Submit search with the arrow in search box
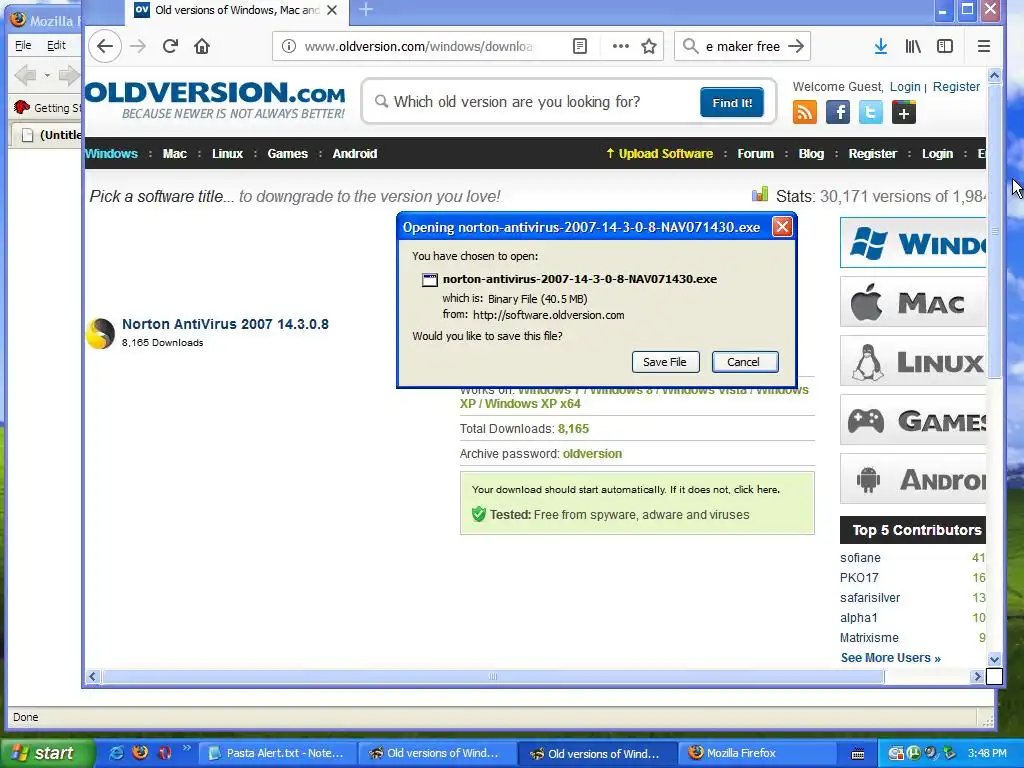The width and height of the screenshot is (1024, 768). tap(796, 46)
